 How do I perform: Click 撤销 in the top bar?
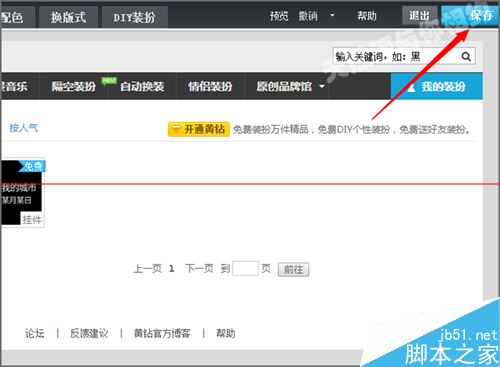[x=308, y=16]
